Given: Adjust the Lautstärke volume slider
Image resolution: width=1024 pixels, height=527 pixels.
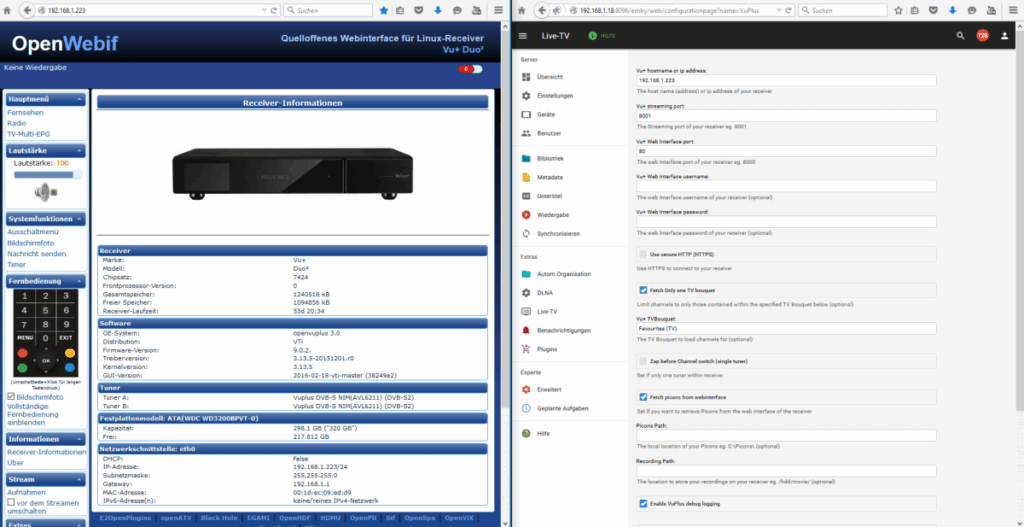Looking at the screenshot, I should 48,174.
